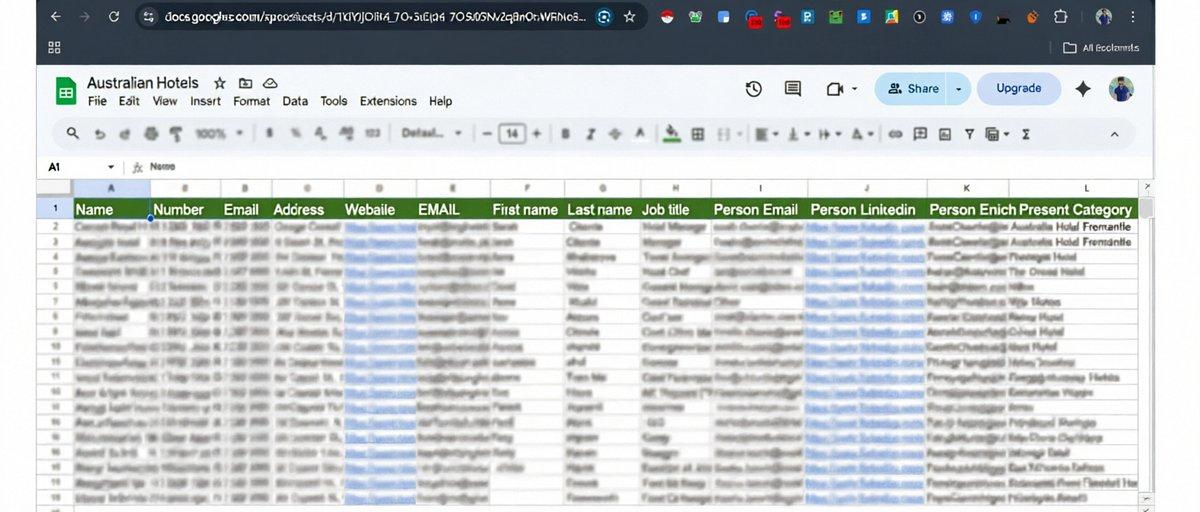This screenshot has height=512, width=1200.
Task: Open version history clock icon
Action: (754, 89)
